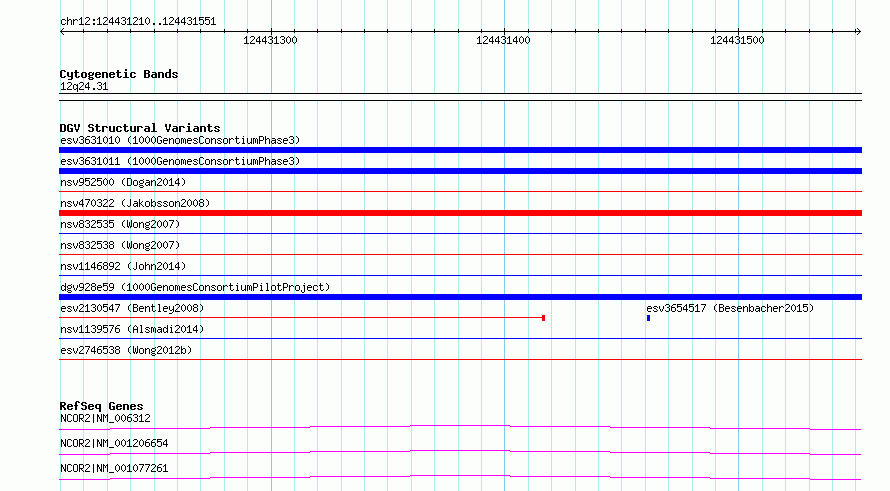The image size is (890, 491).
Task: Open variant nsv832535 (Wong2007)
Action: [x=120, y=224]
